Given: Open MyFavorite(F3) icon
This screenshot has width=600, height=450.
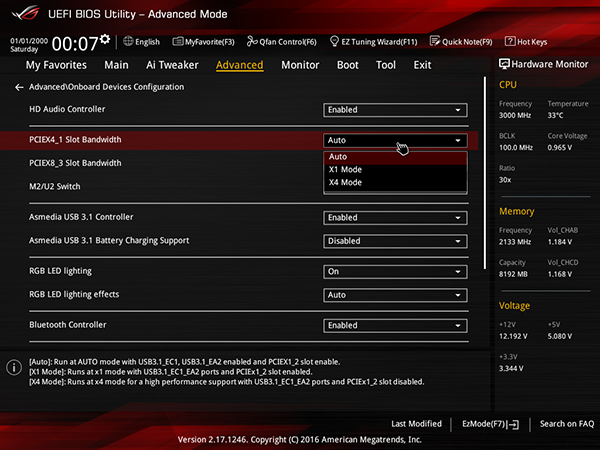Looking at the screenshot, I should point(178,41).
